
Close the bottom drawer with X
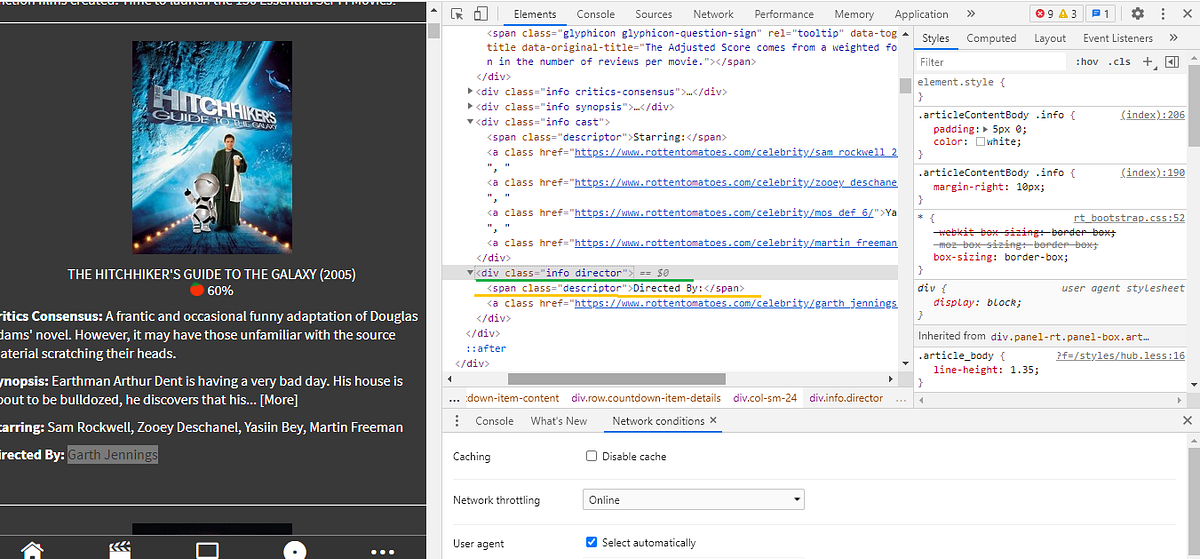pyautogui.click(x=1187, y=421)
